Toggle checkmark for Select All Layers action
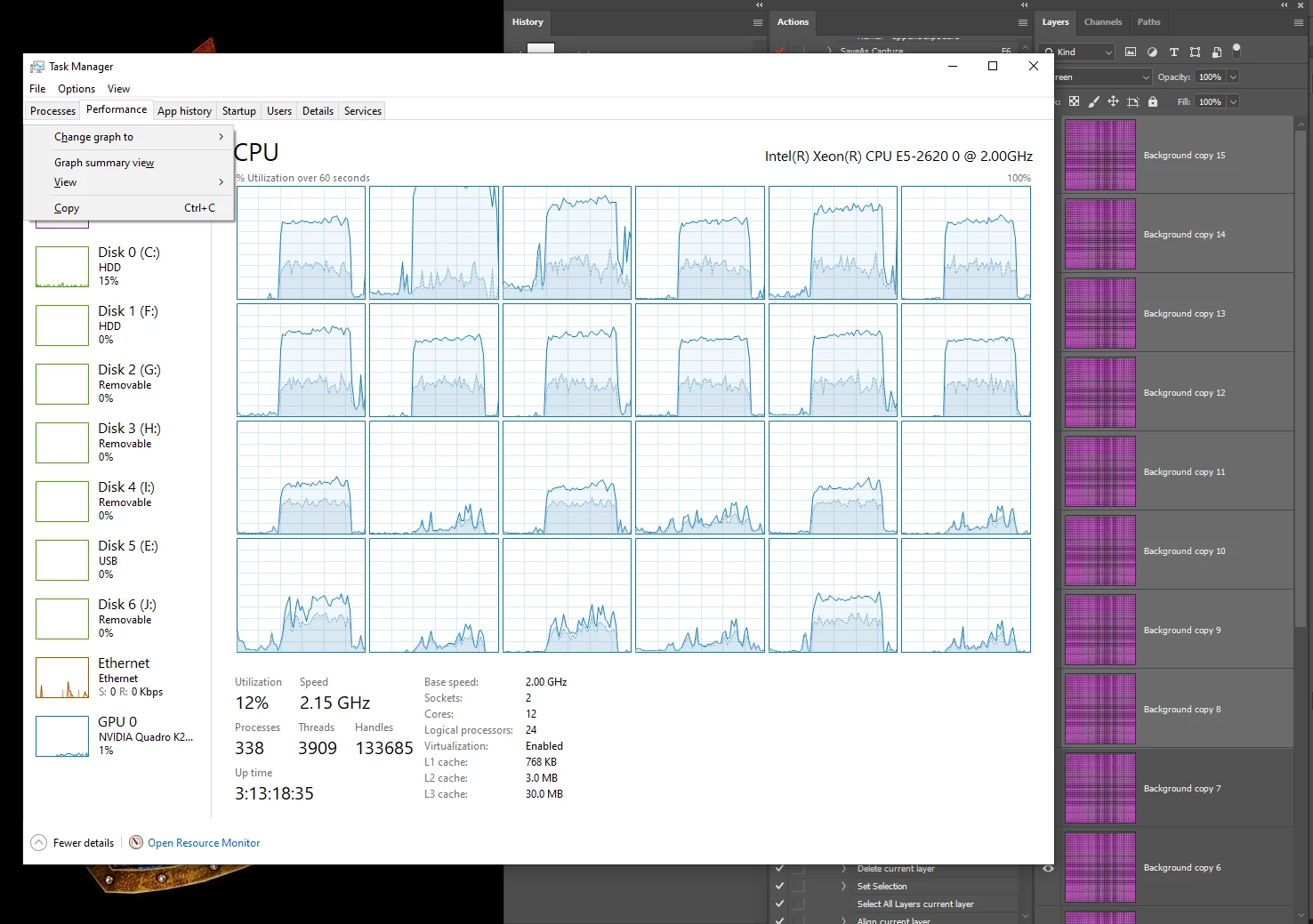Viewport: 1313px width, 924px height. tap(779, 904)
